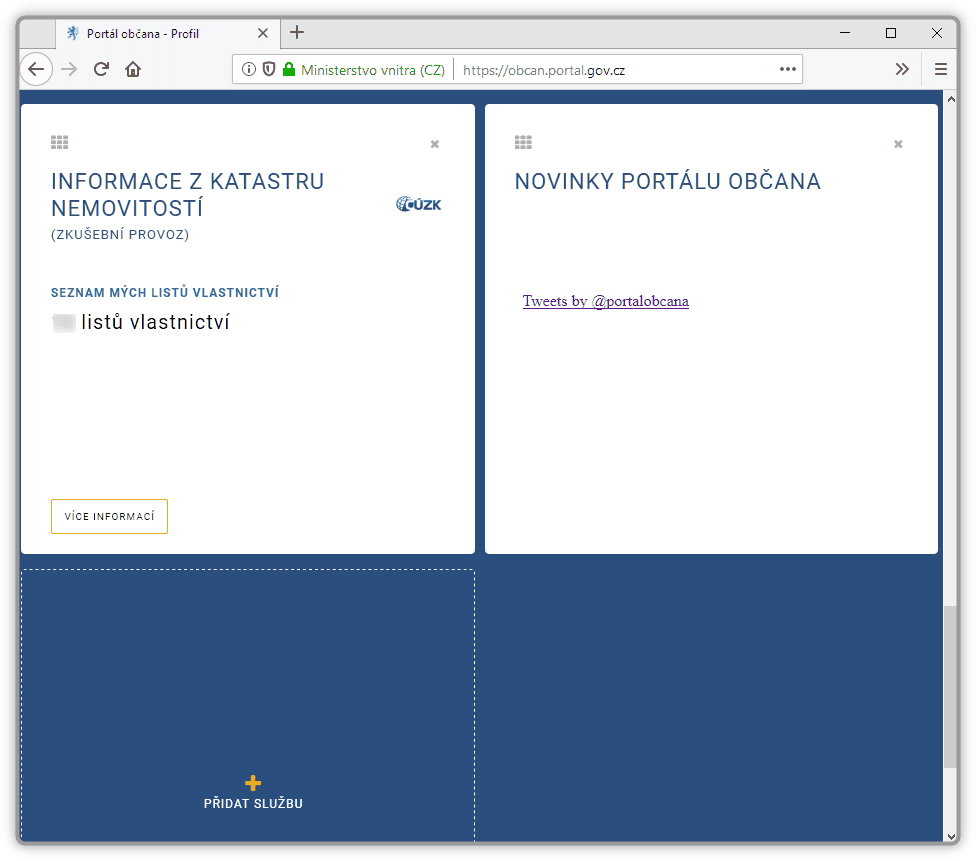Reload the page with the refresh icon
The height and width of the screenshot is (861, 976).
point(101,69)
